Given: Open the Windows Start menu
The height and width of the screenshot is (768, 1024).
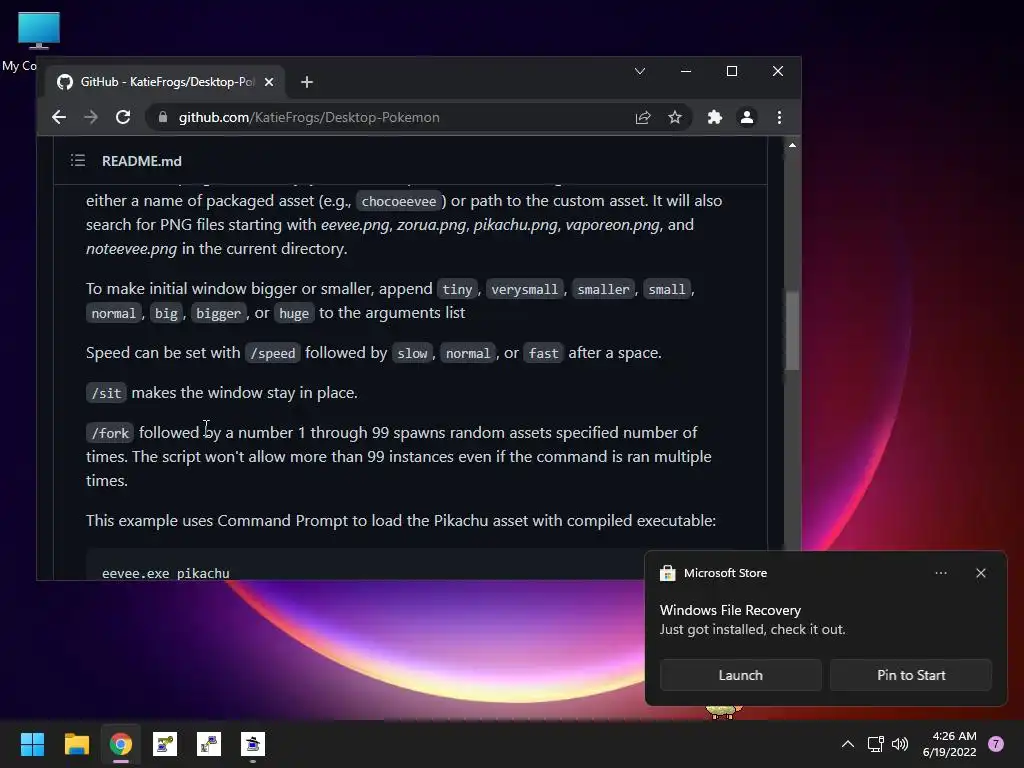Looking at the screenshot, I should 32,744.
